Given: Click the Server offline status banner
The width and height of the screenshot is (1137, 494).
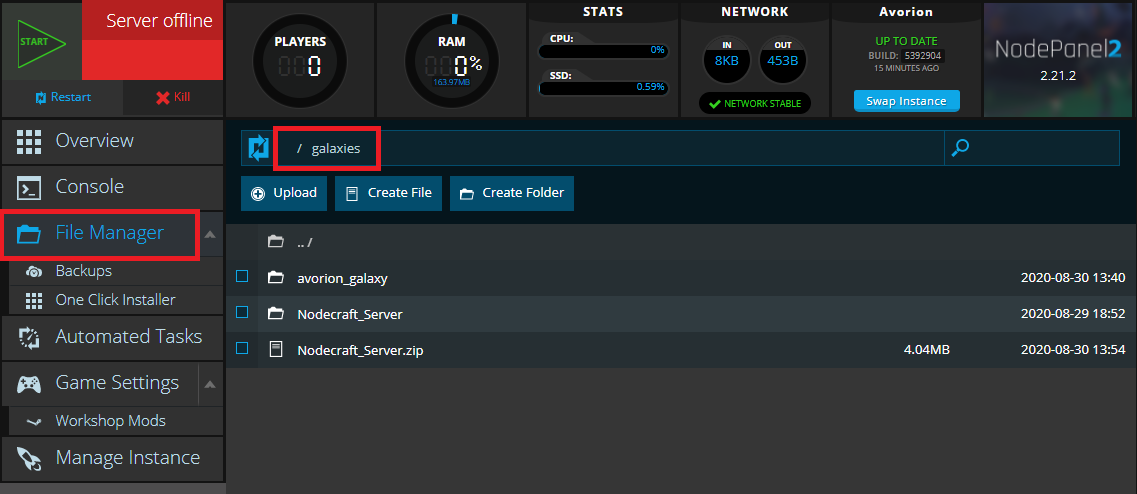Looking at the screenshot, I should [152, 41].
